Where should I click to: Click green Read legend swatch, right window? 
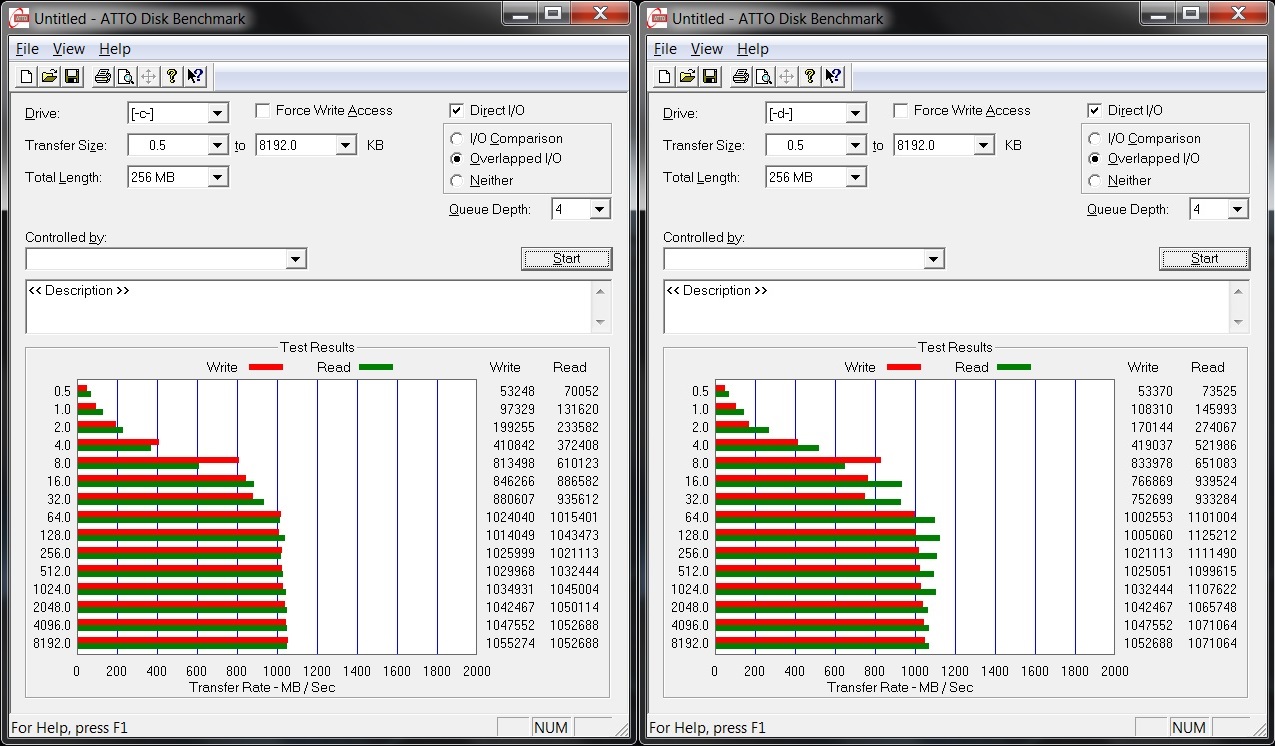pyautogui.click(x=1014, y=367)
